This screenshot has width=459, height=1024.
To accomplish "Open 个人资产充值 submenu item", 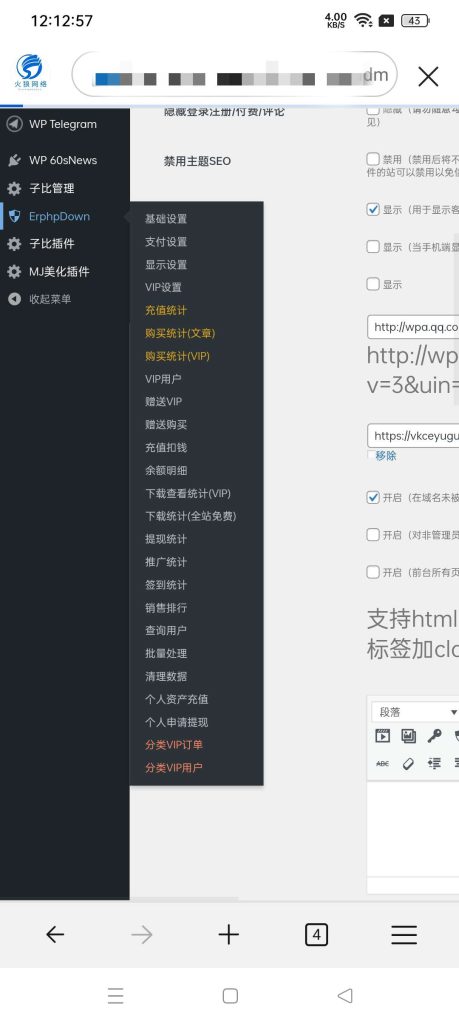I will pyautogui.click(x=176, y=699).
